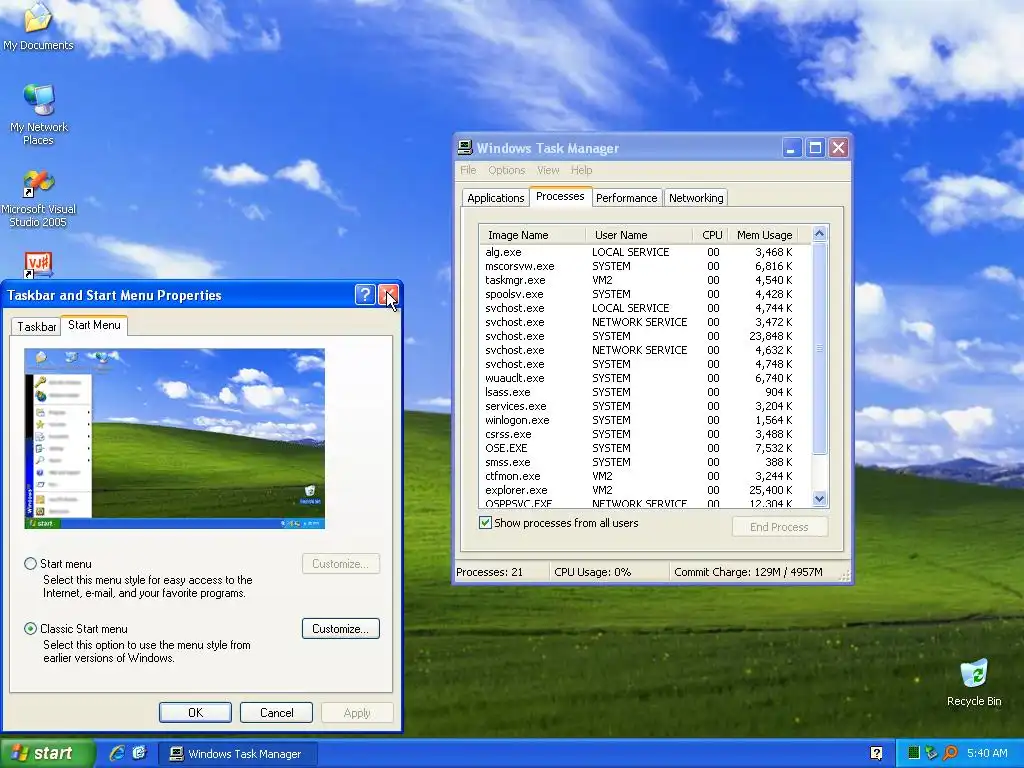
Task: Toggle Show processes from all users checkbox
Action: click(485, 522)
